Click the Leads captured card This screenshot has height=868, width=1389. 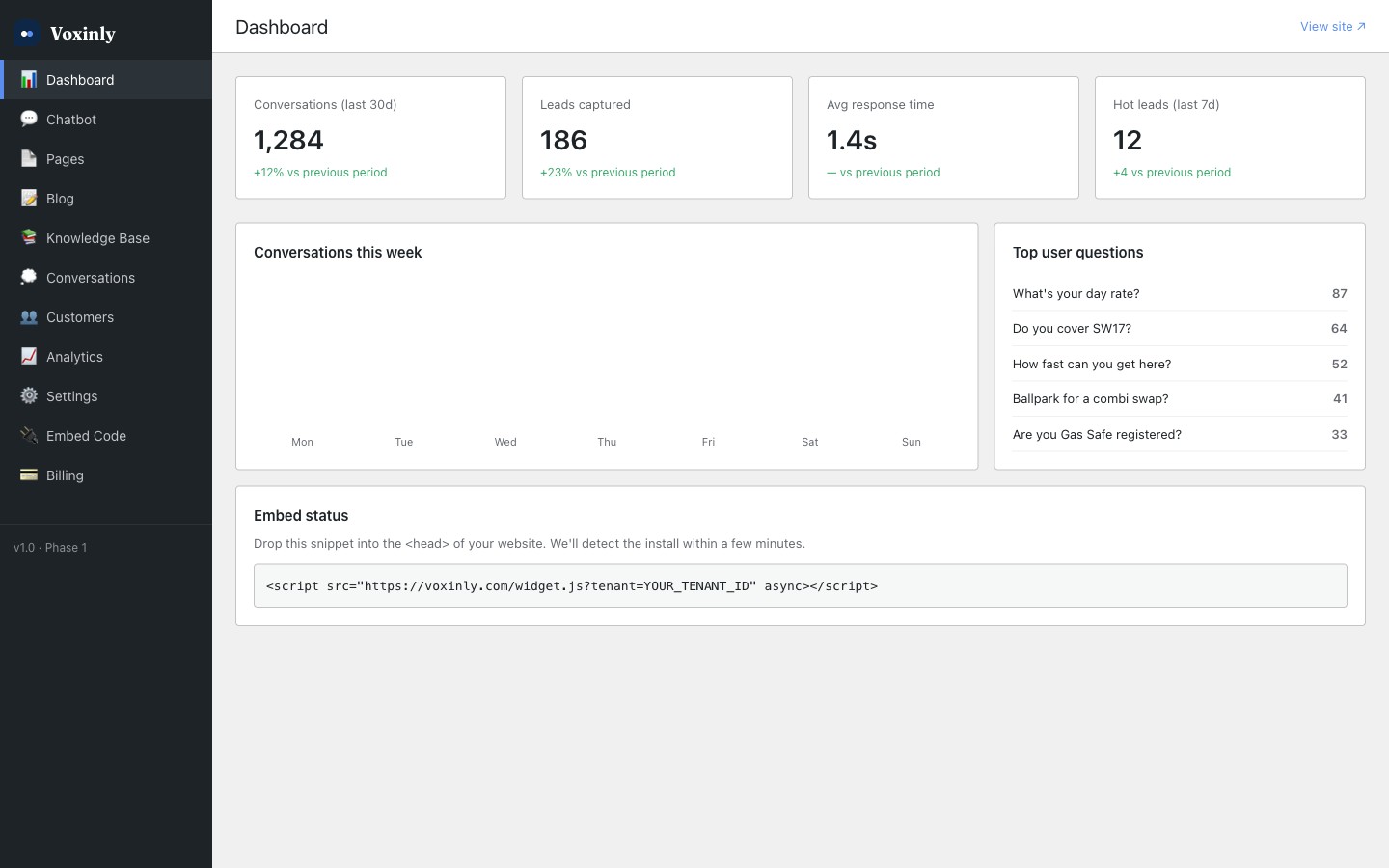click(x=657, y=138)
